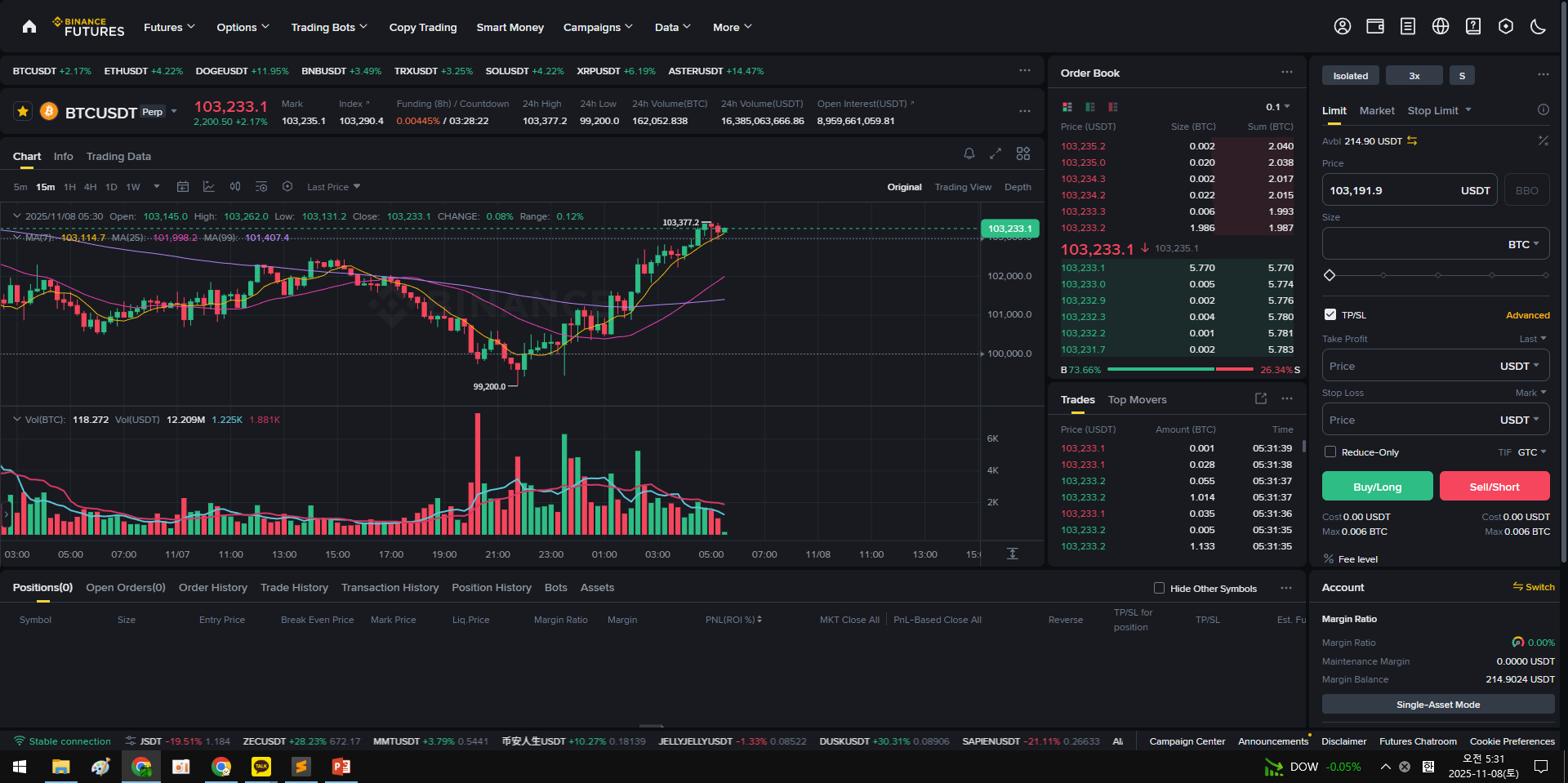
Task: Toggle the S position mode button
Action: [x=1462, y=76]
